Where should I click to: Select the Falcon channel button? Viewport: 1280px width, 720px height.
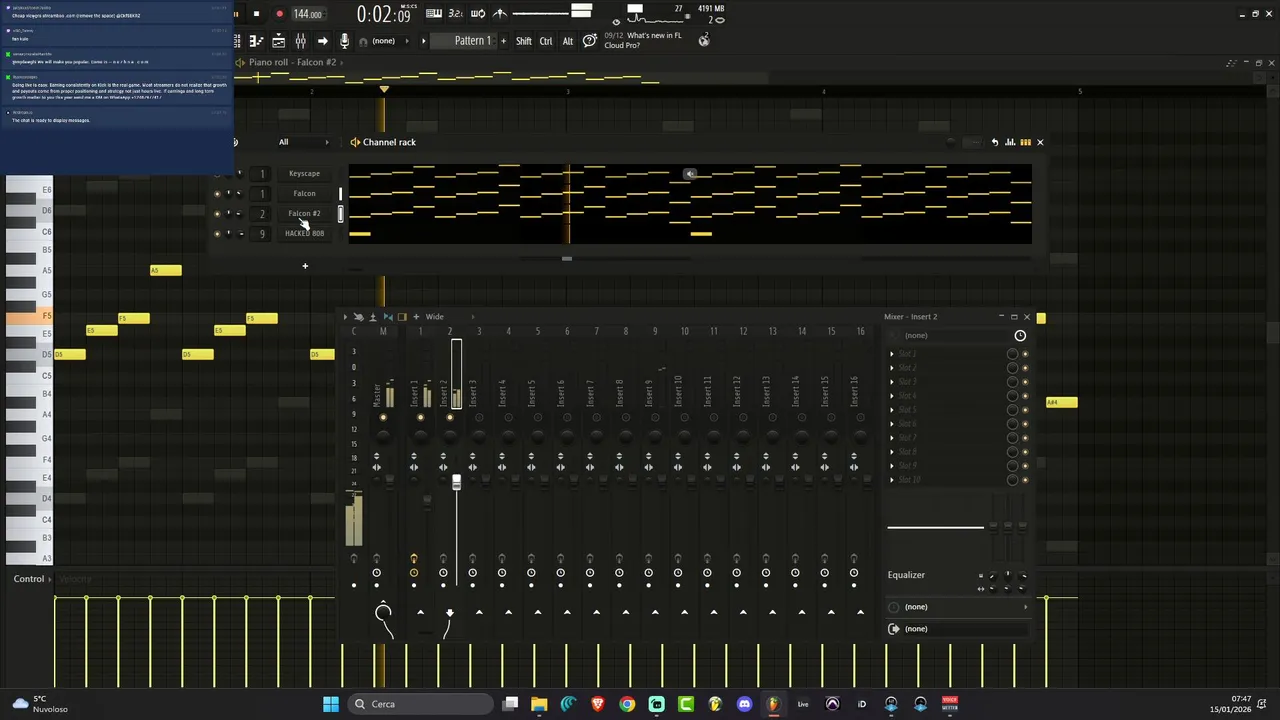(304, 194)
